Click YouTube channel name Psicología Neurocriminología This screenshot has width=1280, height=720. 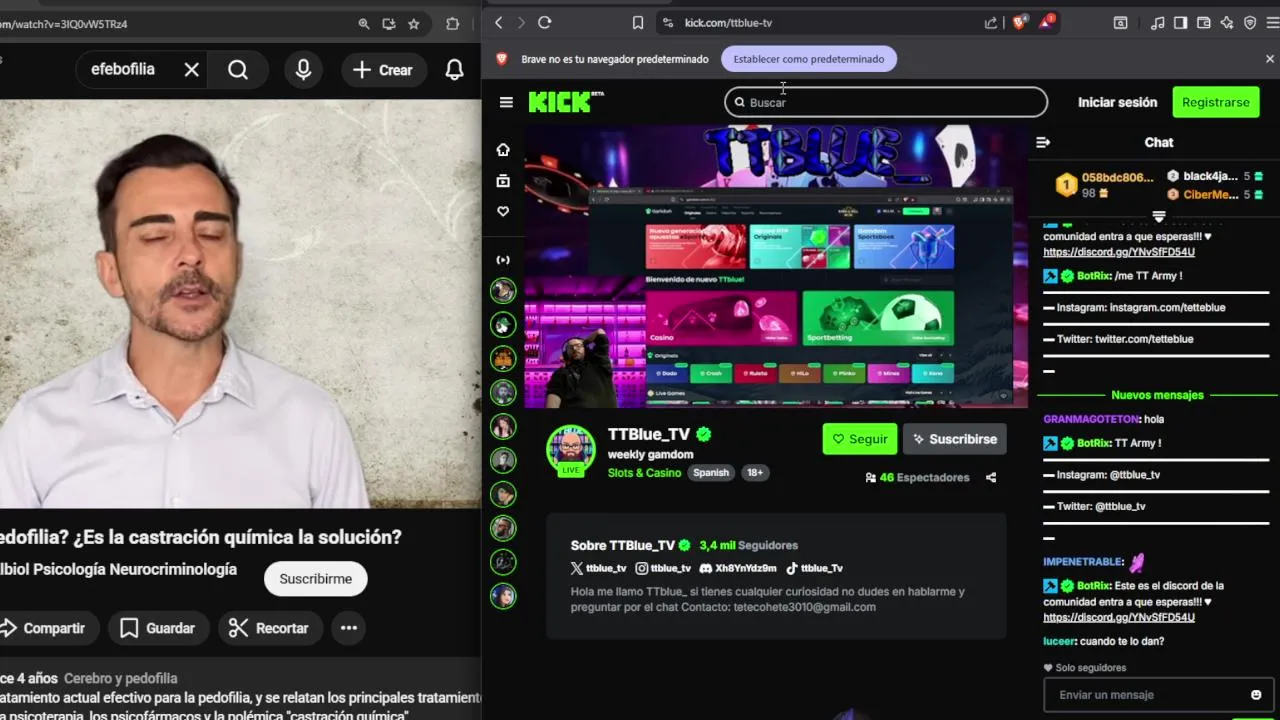[119, 569]
